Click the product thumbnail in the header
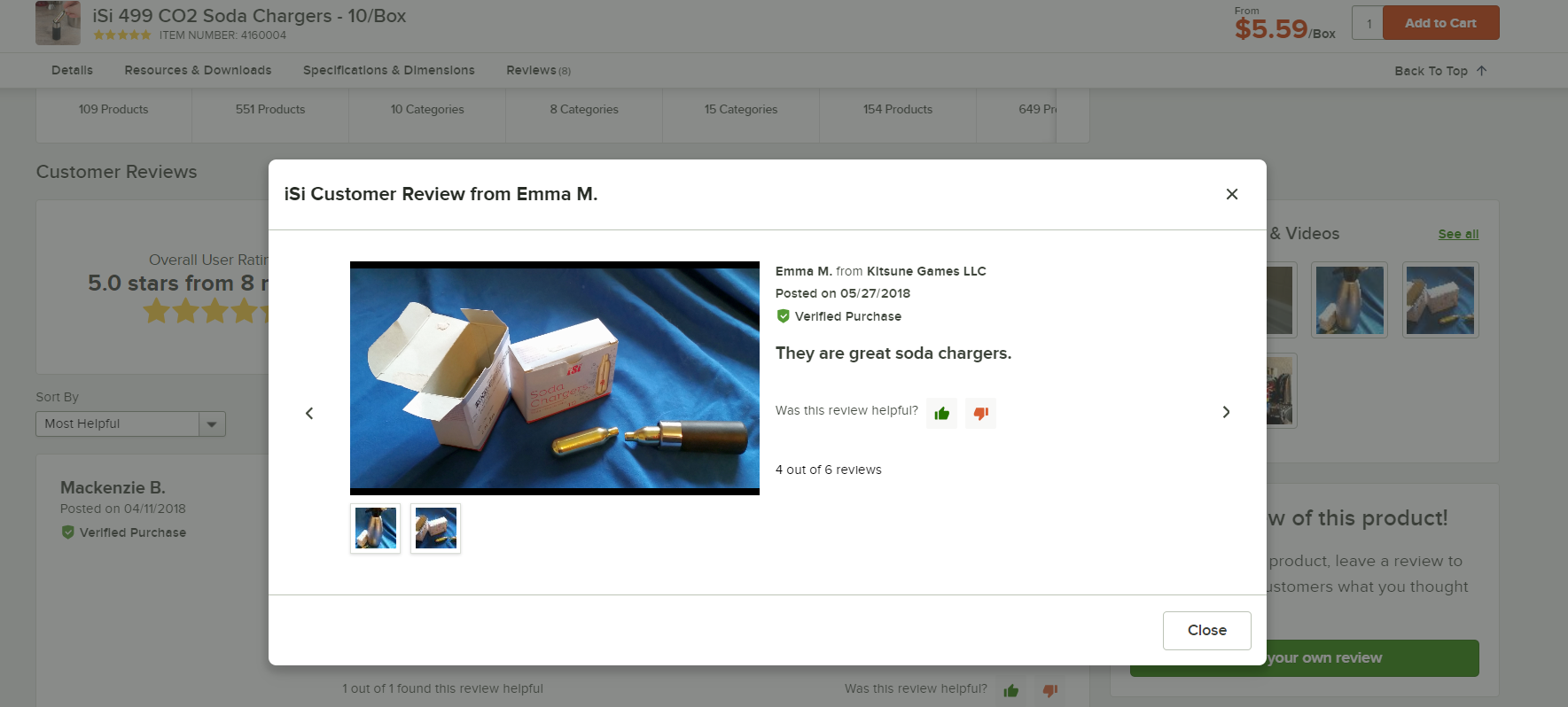Image resolution: width=1568 pixels, height=707 pixels. point(58,23)
